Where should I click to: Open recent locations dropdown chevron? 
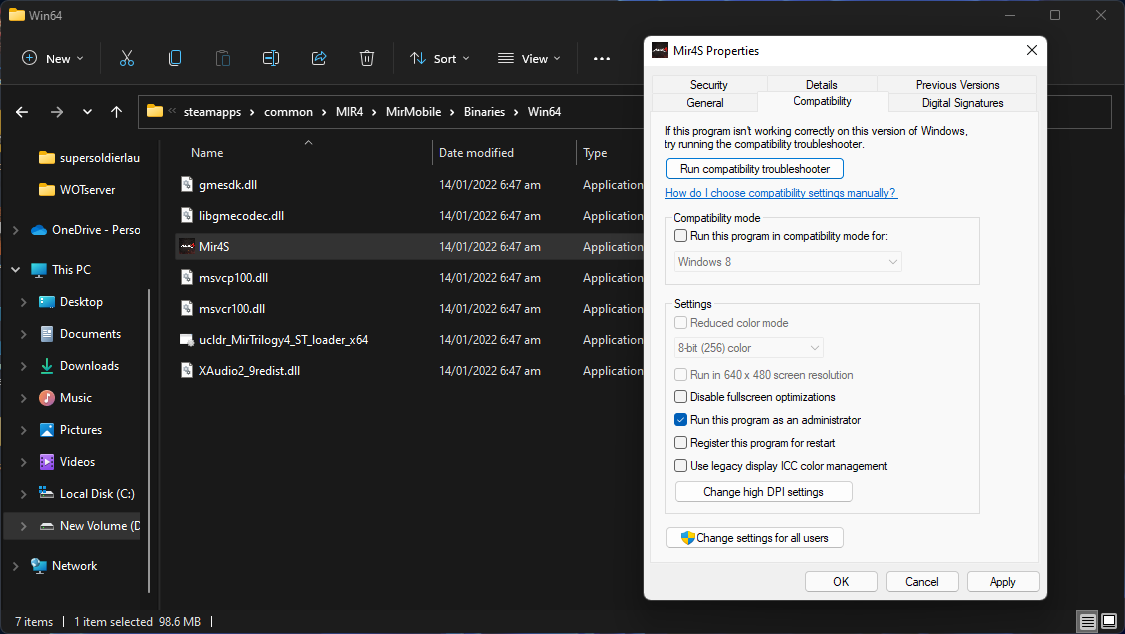click(87, 112)
